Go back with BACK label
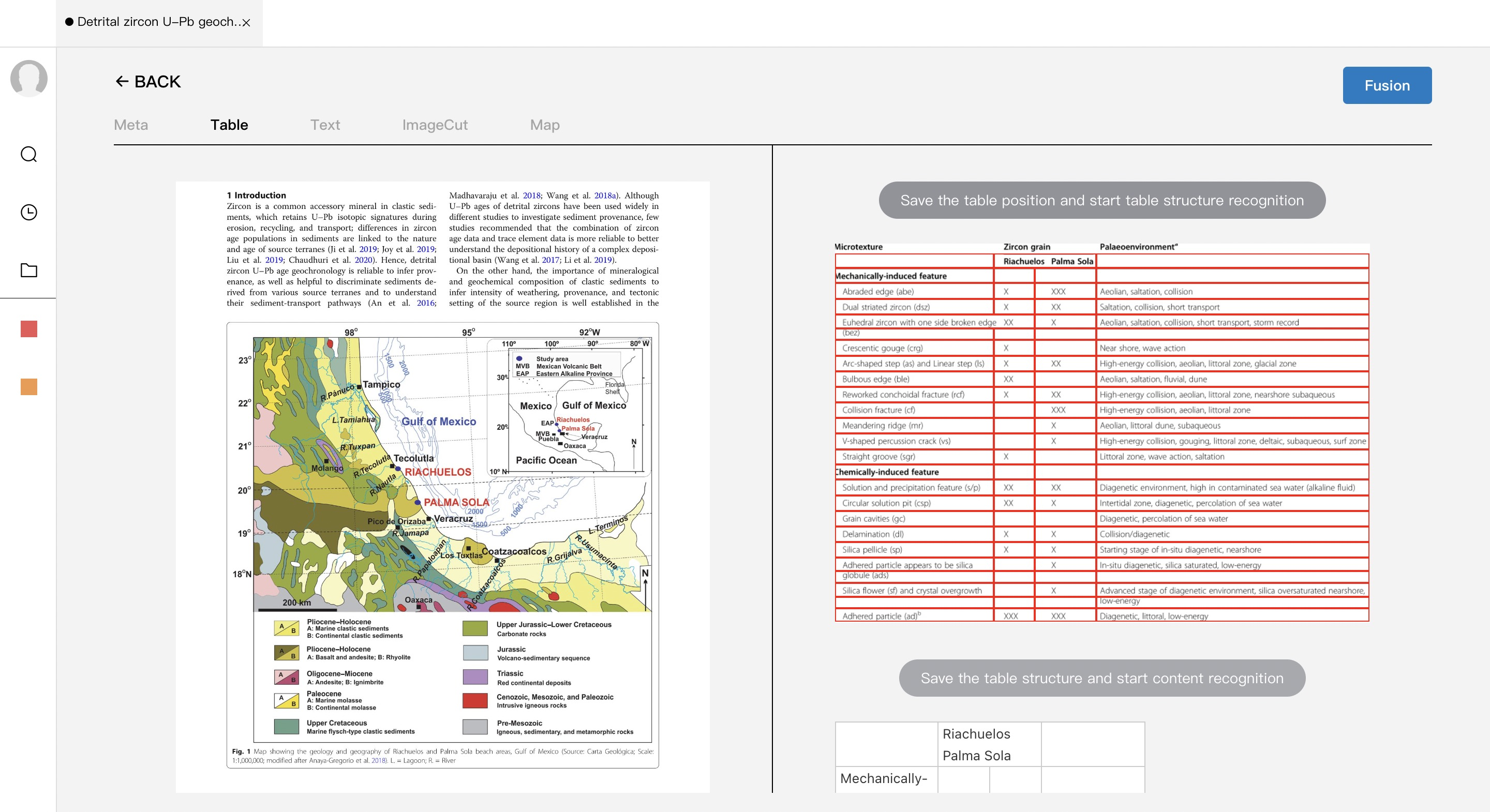Screen dimensions: 1490x812 point(157,82)
